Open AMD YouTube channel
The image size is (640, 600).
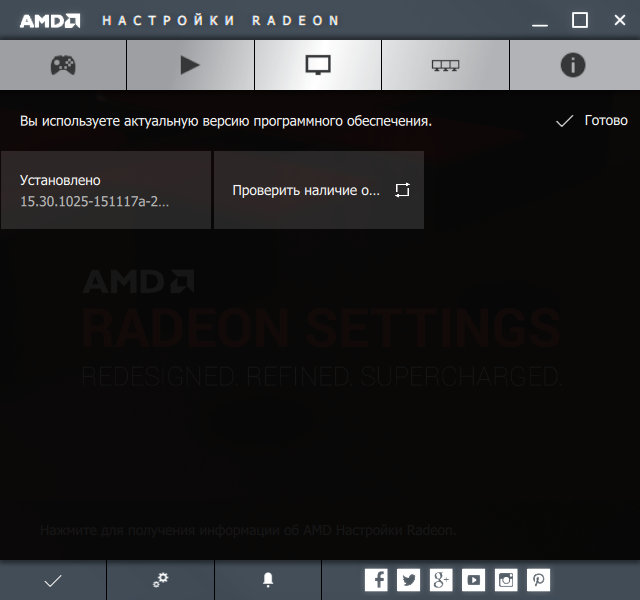[473, 580]
